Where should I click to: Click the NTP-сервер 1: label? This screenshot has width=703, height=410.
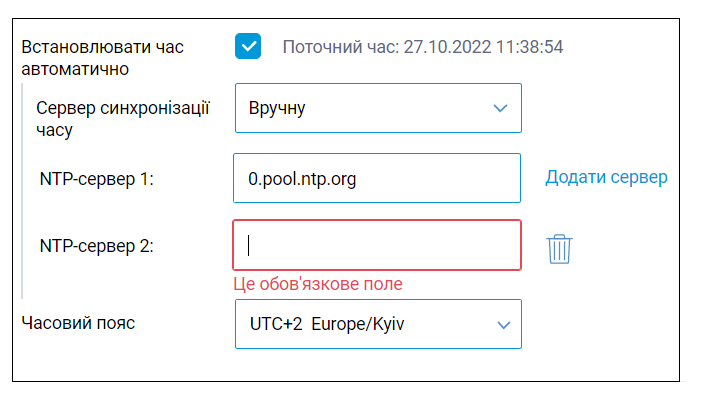pyautogui.click(x=96, y=179)
